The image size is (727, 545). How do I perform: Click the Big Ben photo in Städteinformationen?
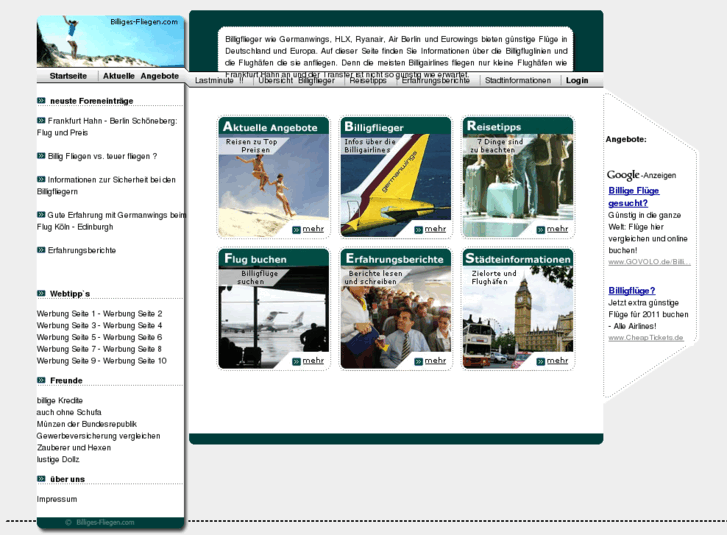(x=518, y=315)
